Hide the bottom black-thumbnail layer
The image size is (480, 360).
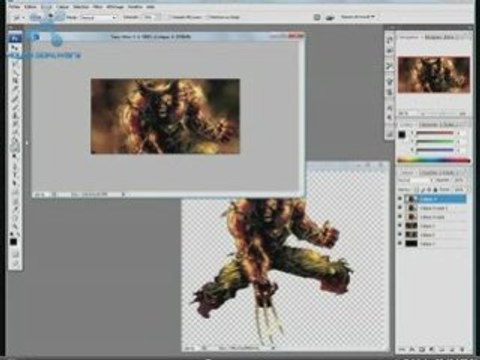400,244
